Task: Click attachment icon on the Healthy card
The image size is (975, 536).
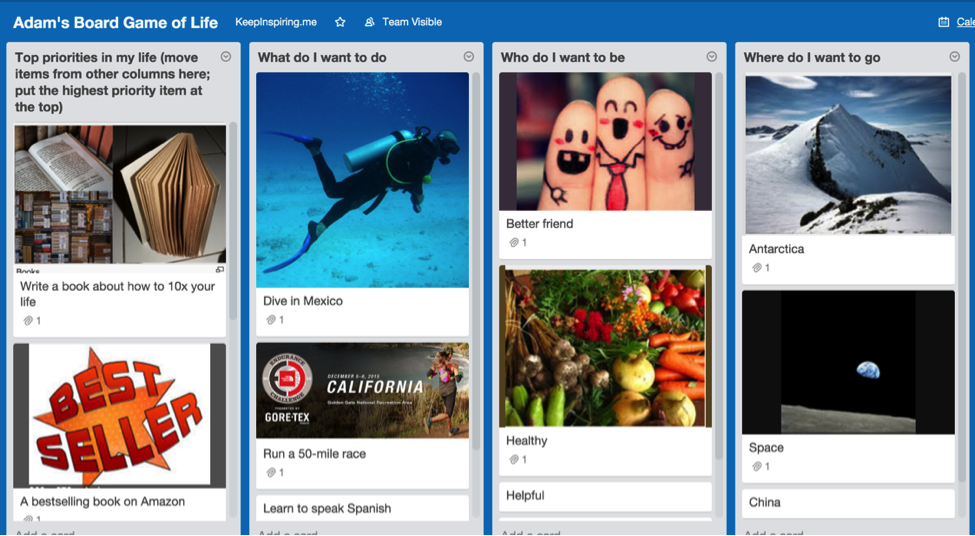Action: coord(513,460)
